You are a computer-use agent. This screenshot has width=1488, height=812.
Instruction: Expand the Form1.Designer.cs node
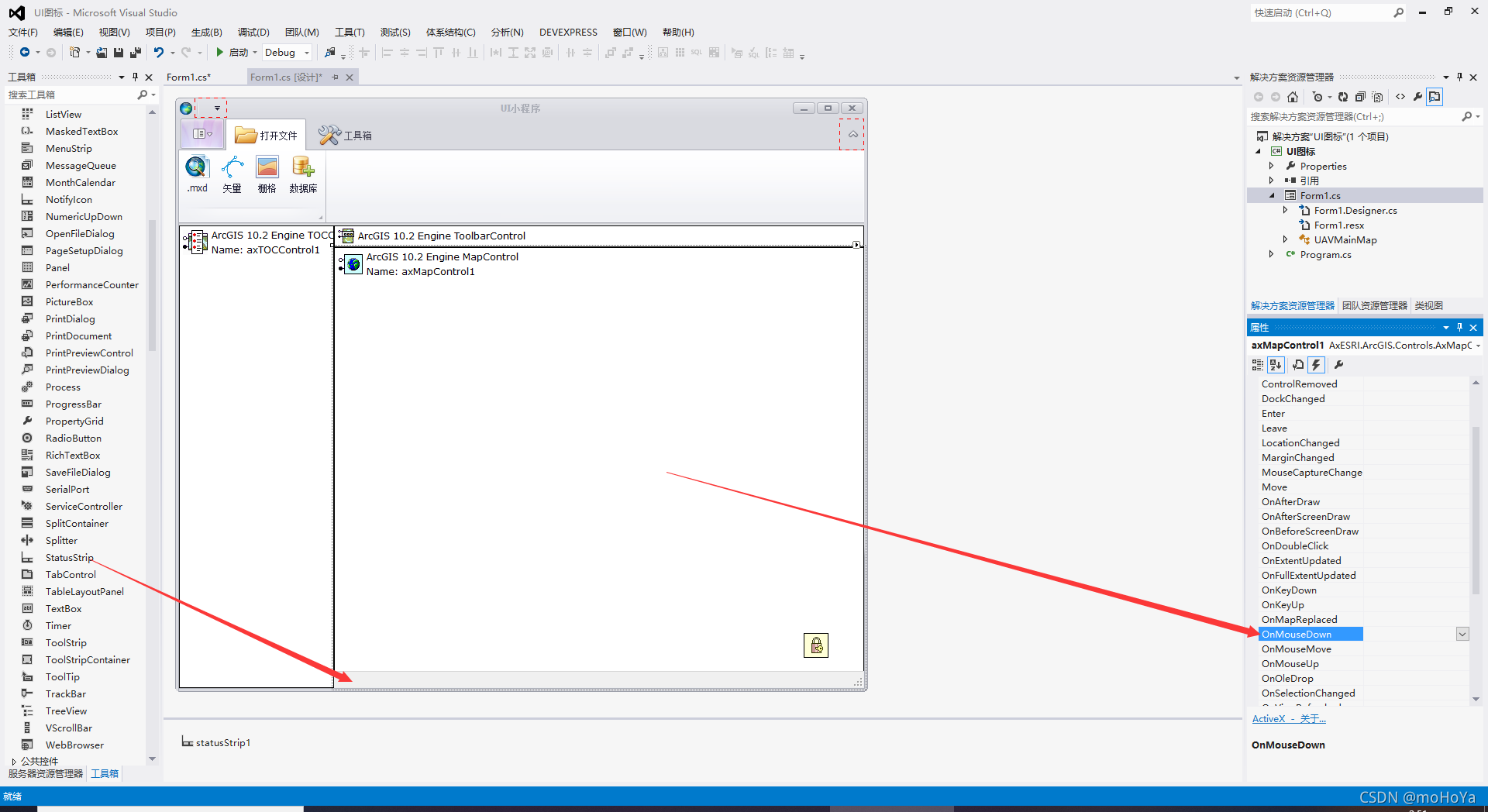[x=1285, y=210]
